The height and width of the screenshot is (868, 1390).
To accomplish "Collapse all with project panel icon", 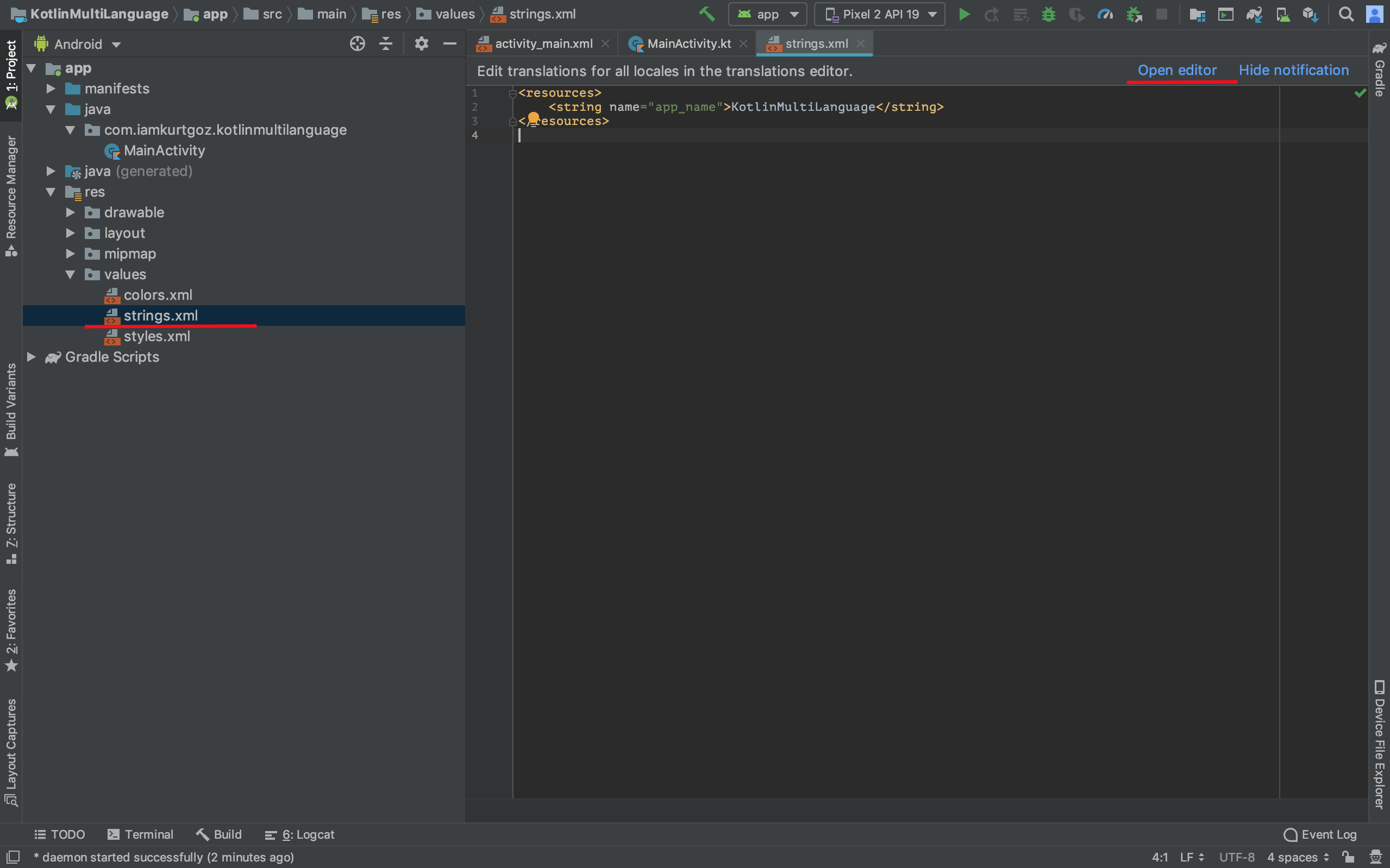I will 386,43.
